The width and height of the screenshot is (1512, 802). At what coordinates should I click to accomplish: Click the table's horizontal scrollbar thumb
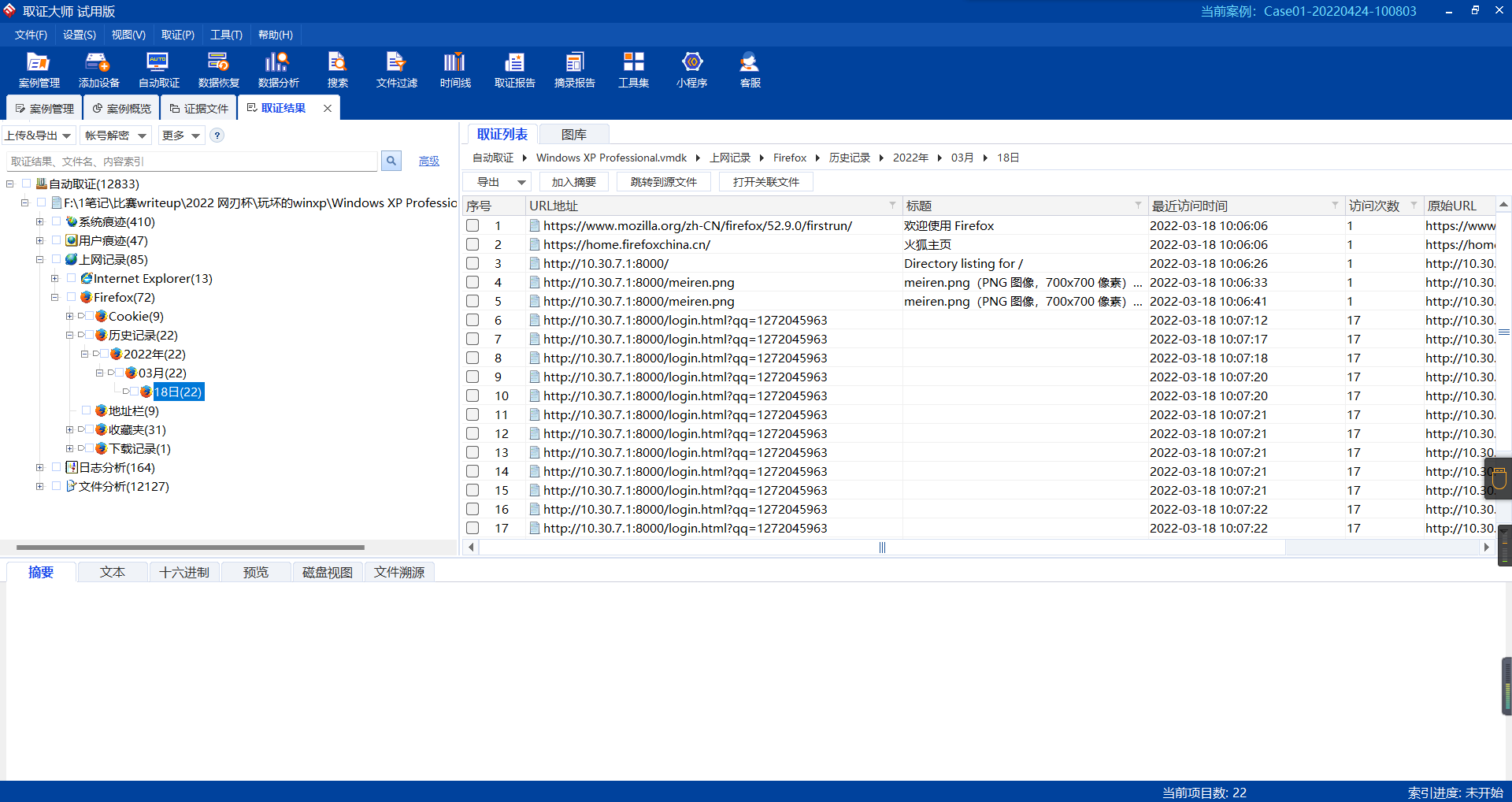(882, 547)
